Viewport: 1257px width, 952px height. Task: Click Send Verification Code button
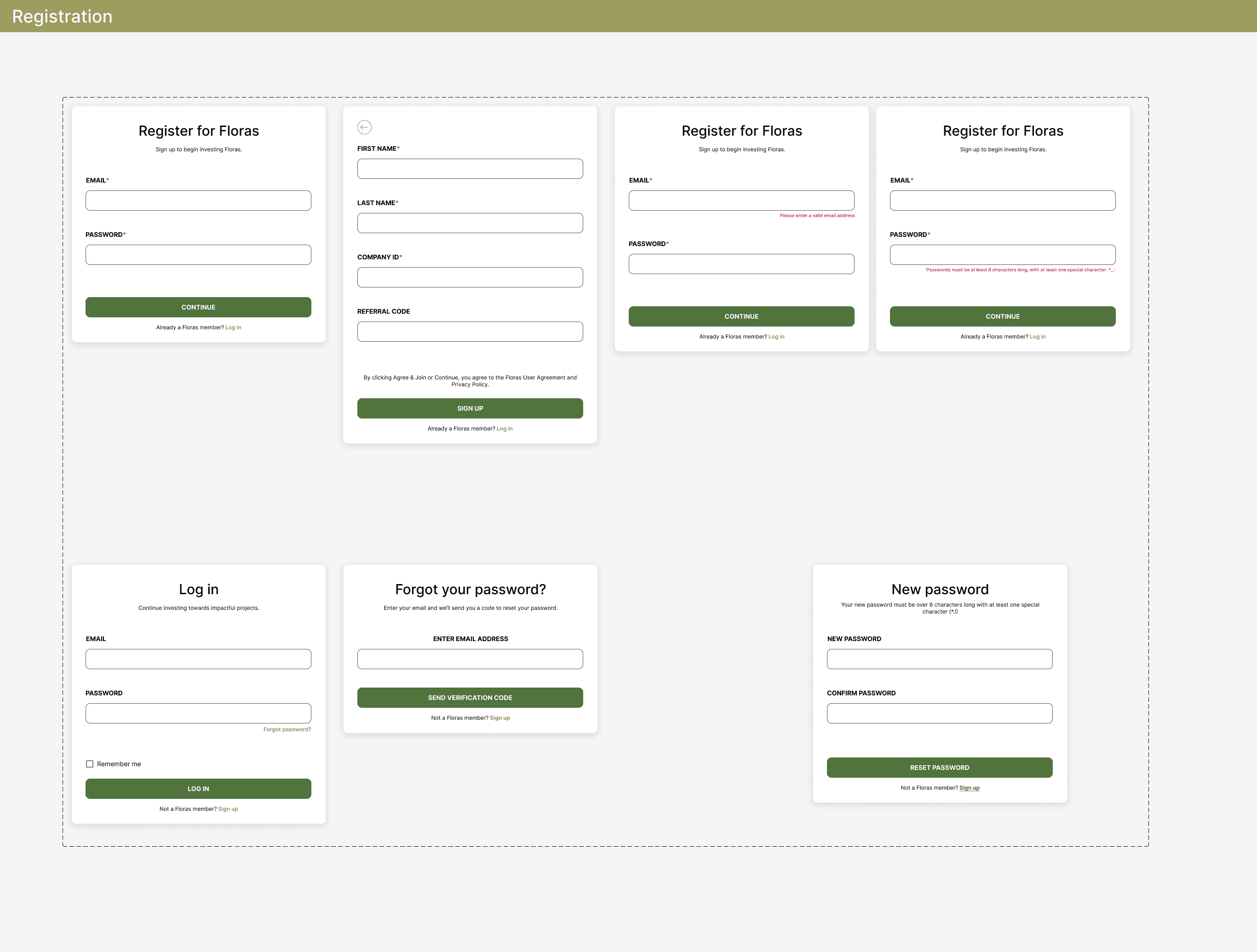point(470,698)
